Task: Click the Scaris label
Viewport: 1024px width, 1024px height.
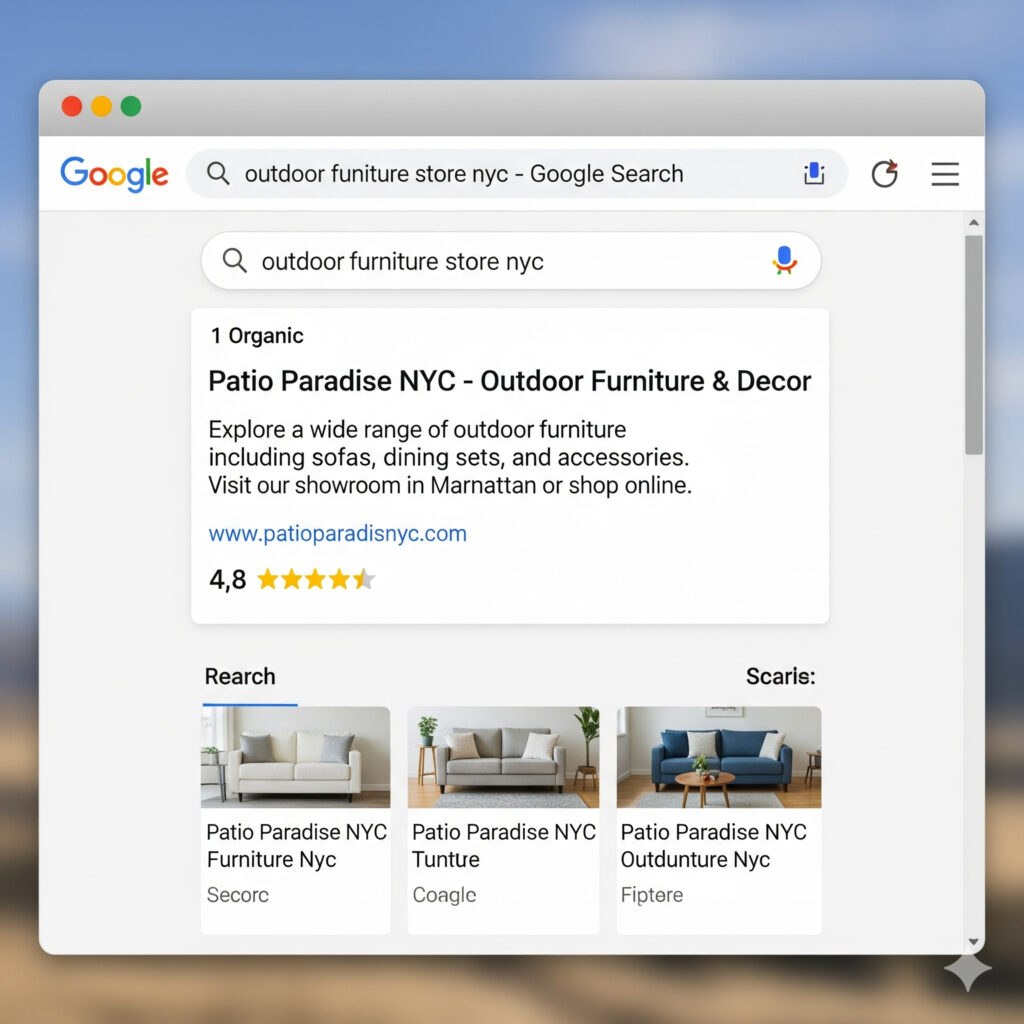Action: click(x=780, y=677)
